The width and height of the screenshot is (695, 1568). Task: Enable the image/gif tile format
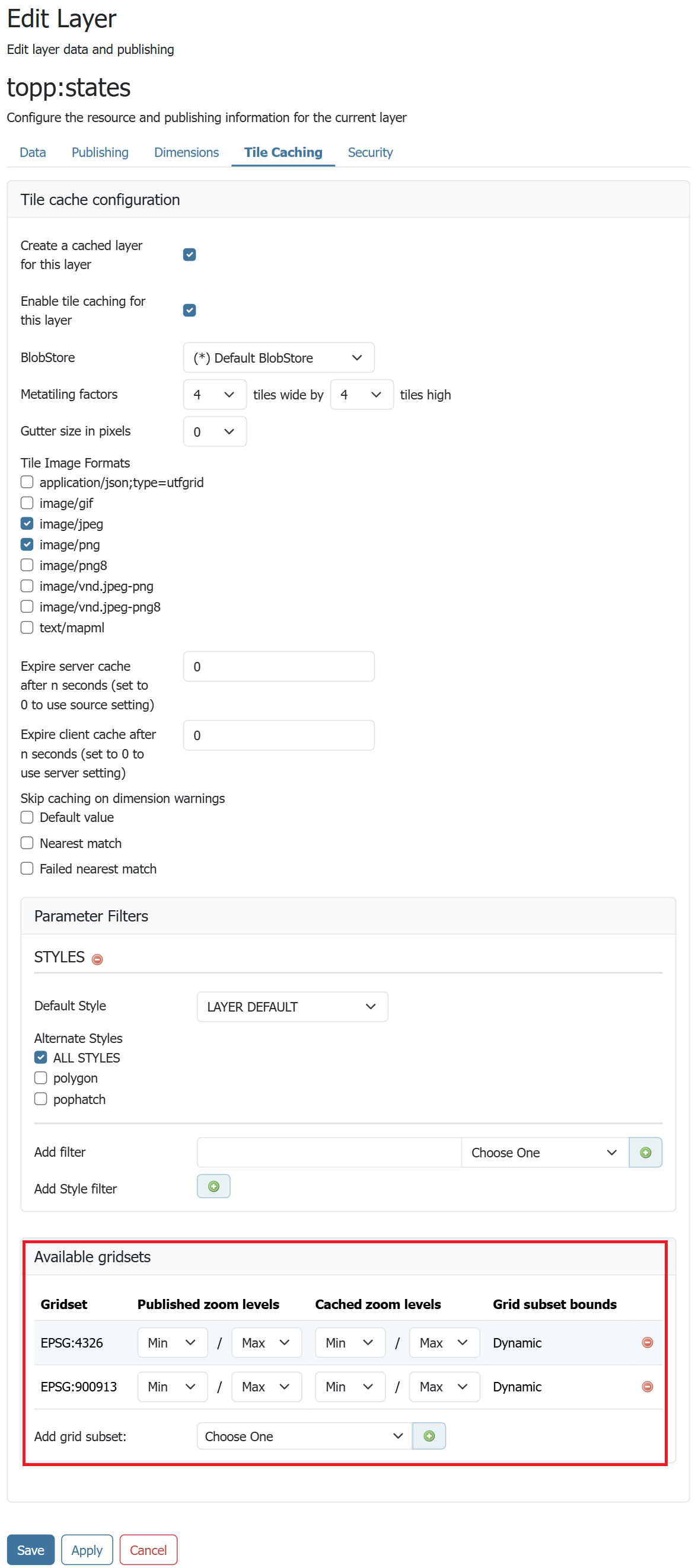(27, 503)
